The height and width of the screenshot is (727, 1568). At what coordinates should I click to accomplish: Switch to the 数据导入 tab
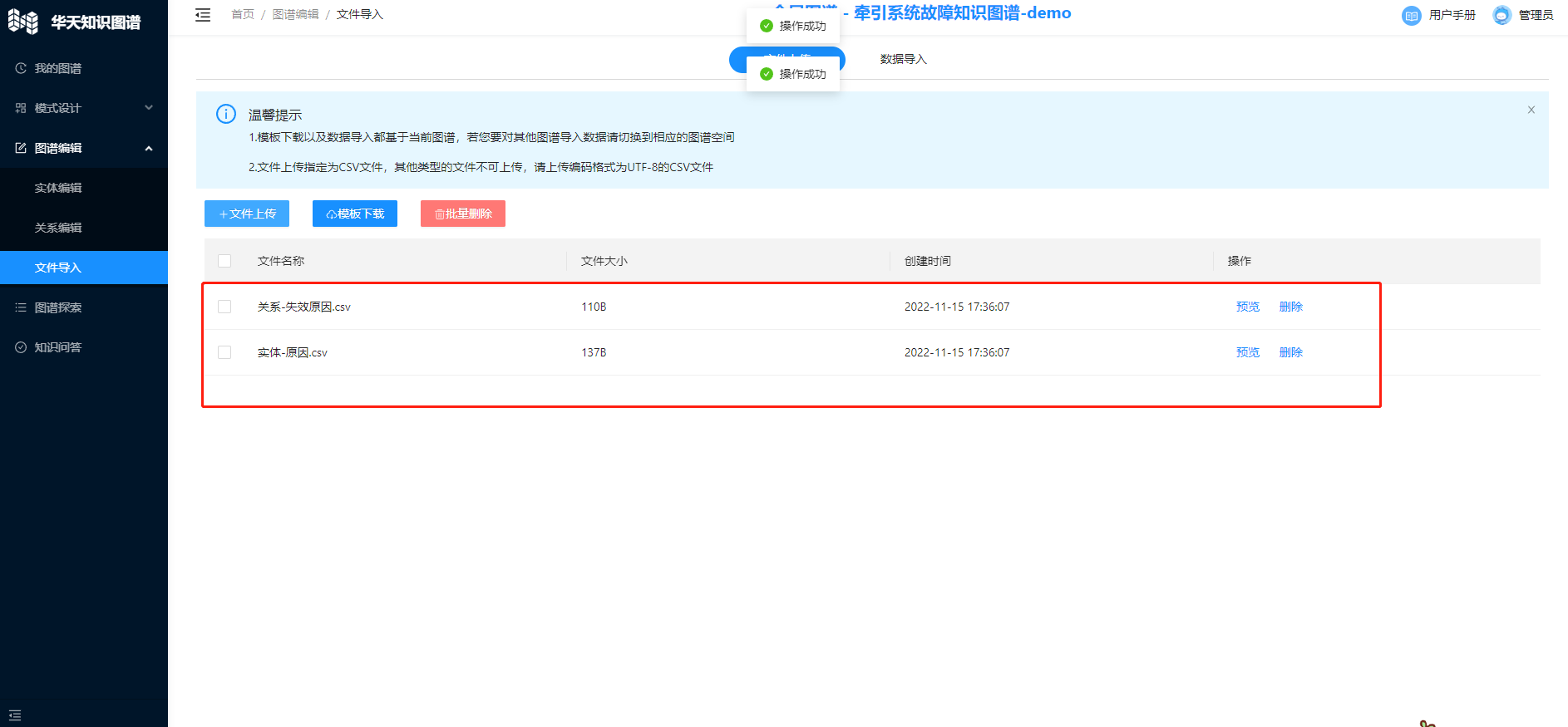[x=903, y=59]
